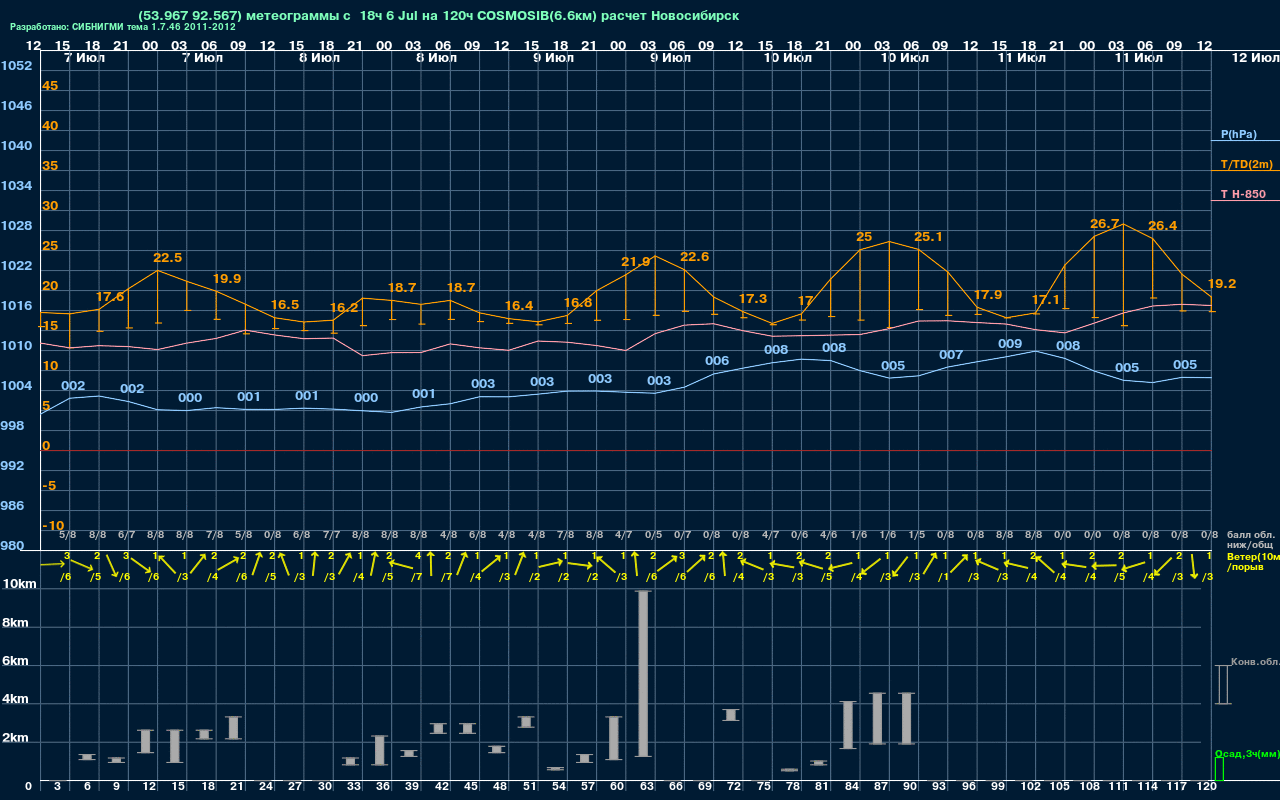Click the 'Разработано: СИБНИГМИ' credit line

point(123,27)
